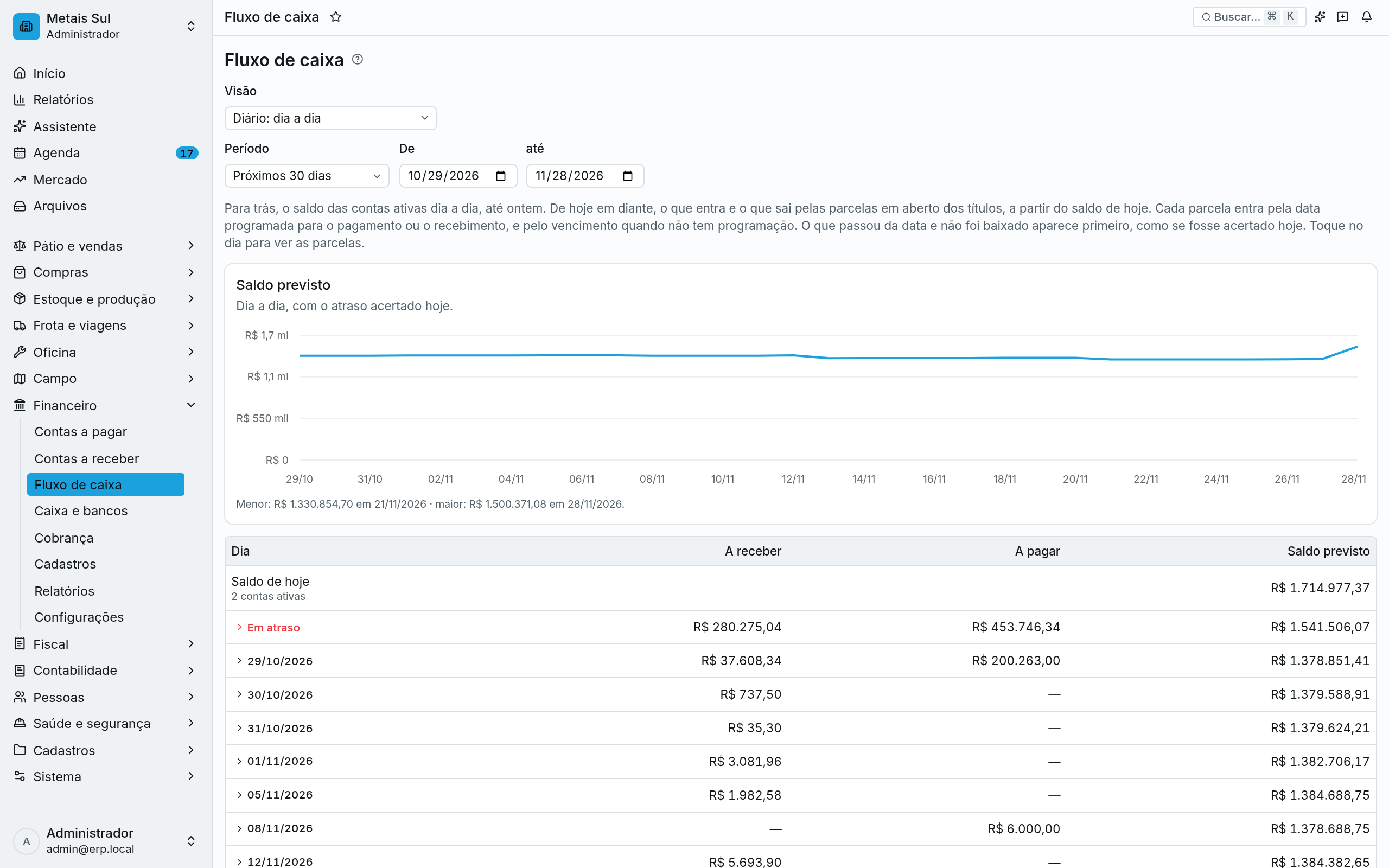Open Arquivos in the sidebar

point(106,206)
